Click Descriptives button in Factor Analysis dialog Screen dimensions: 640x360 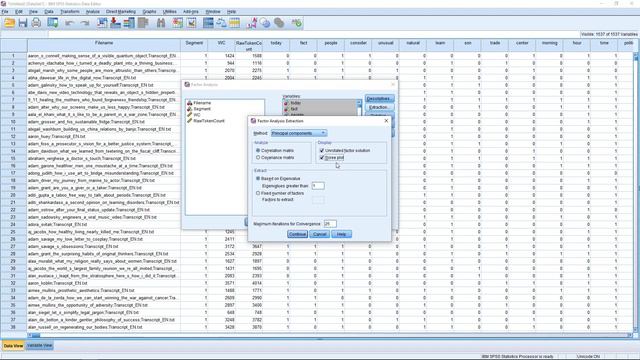click(x=379, y=99)
